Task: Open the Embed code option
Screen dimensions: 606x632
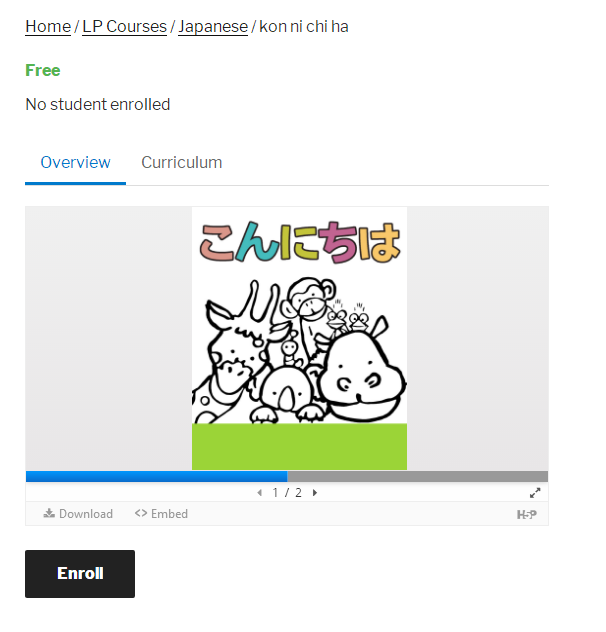Action: pyautogui.click(x=161, y=514)
